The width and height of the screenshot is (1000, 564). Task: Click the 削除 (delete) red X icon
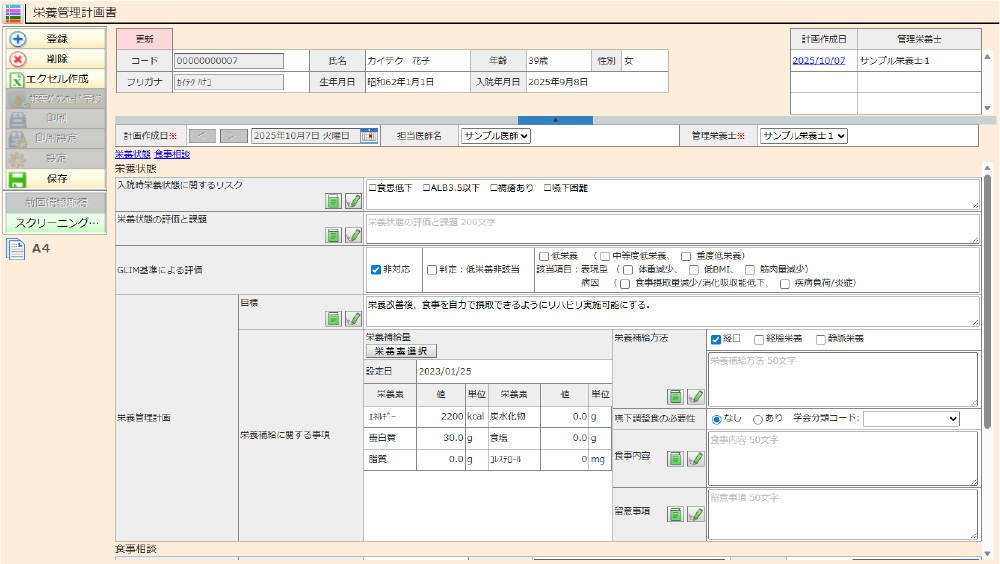click(17, 59)
